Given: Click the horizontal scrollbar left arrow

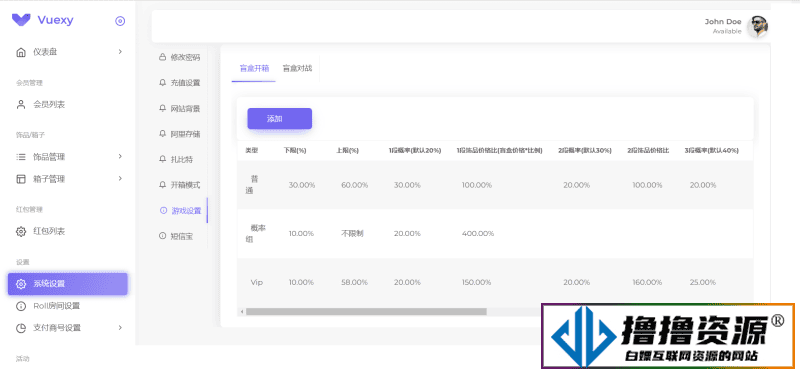Looking at the screenshot, I should click(x=242, y=311).
